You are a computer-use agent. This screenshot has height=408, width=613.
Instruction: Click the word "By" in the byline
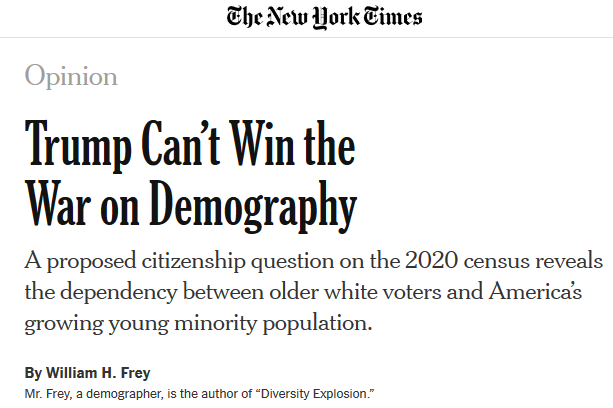pyautogui.click(x=33, y=373)
